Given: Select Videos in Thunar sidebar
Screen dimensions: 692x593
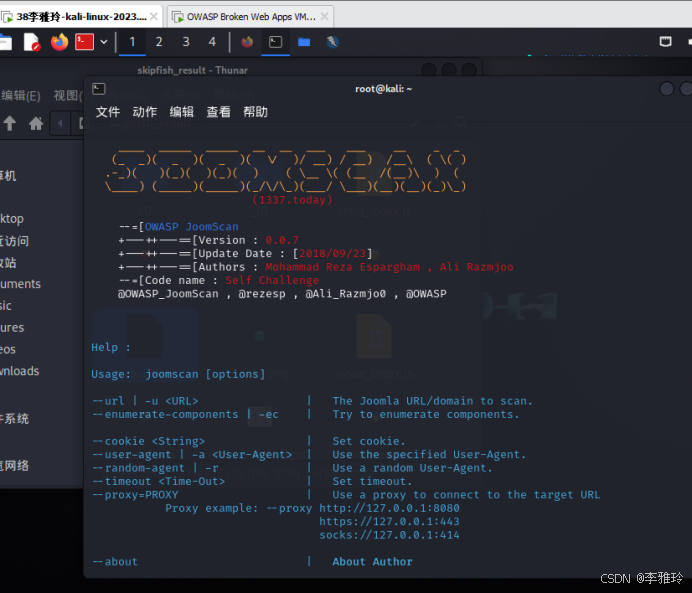Looking at the screenshot, I should pyautogui.click(x=8, y=349).
